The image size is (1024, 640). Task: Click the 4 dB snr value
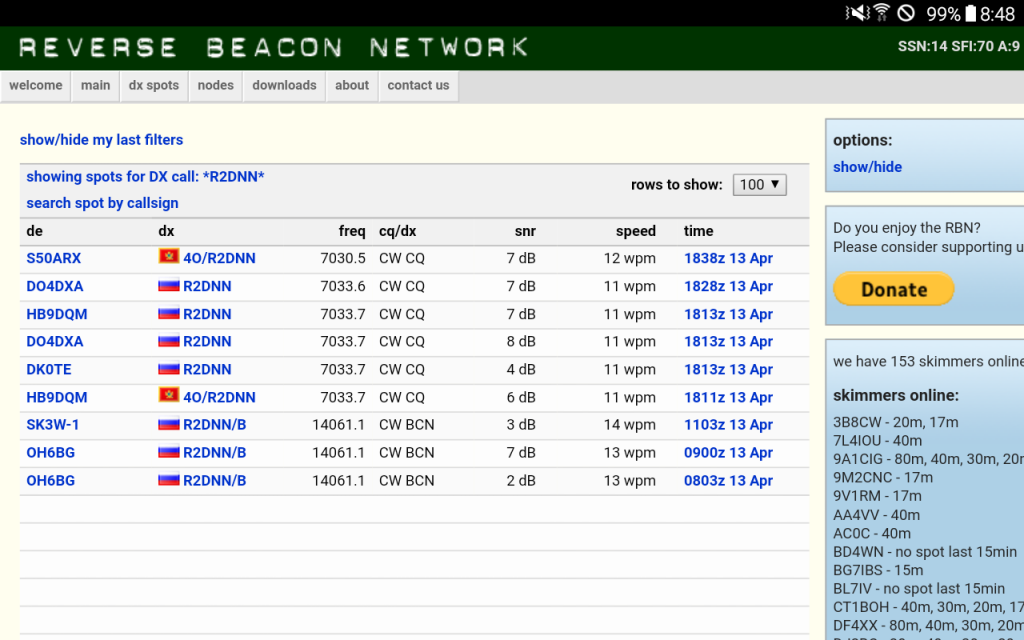(521, 369)
